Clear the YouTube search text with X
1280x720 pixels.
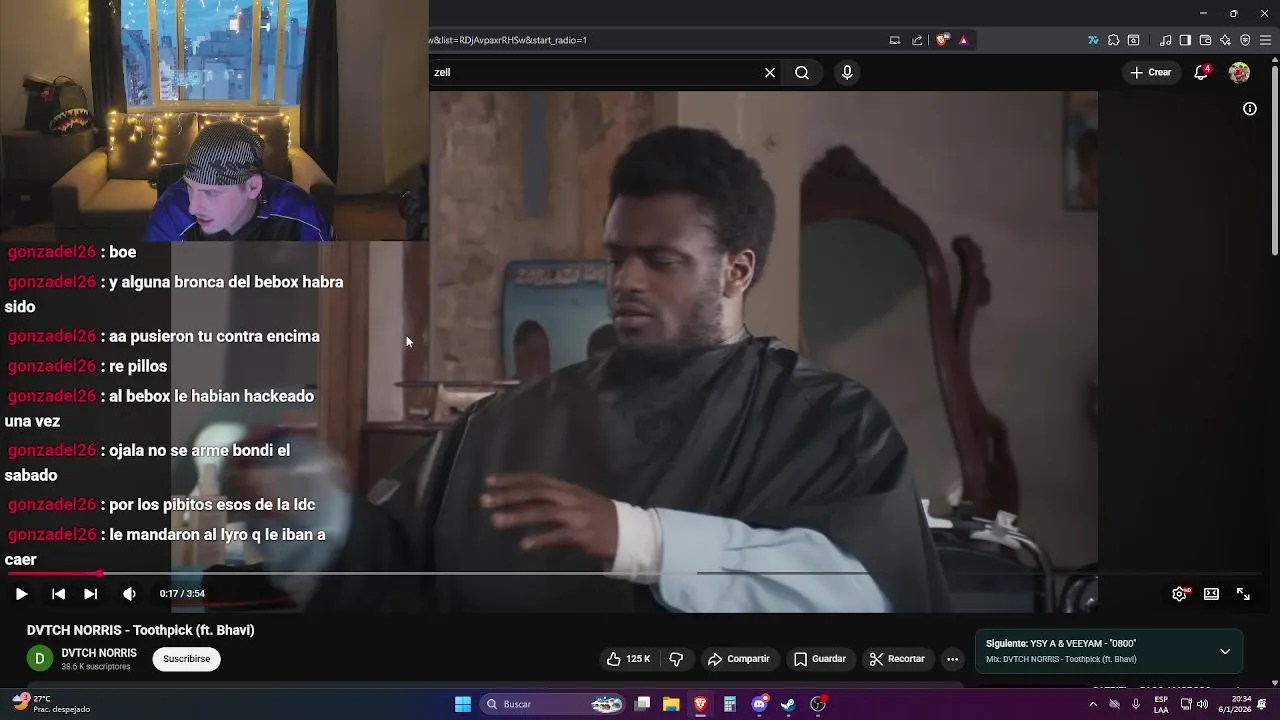click(770, 72)
